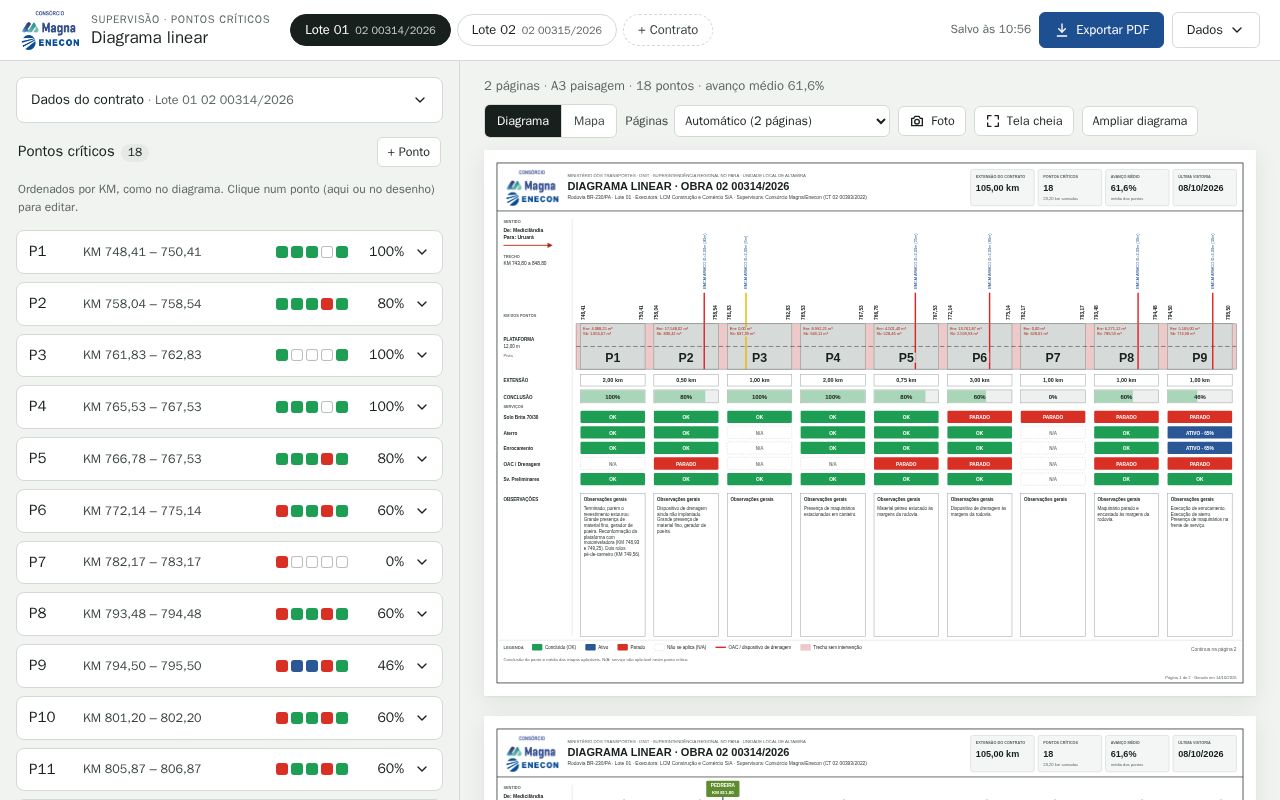1280x800 pixels.
Task: Click the first red square in P7 row
Action: [282, 562]
